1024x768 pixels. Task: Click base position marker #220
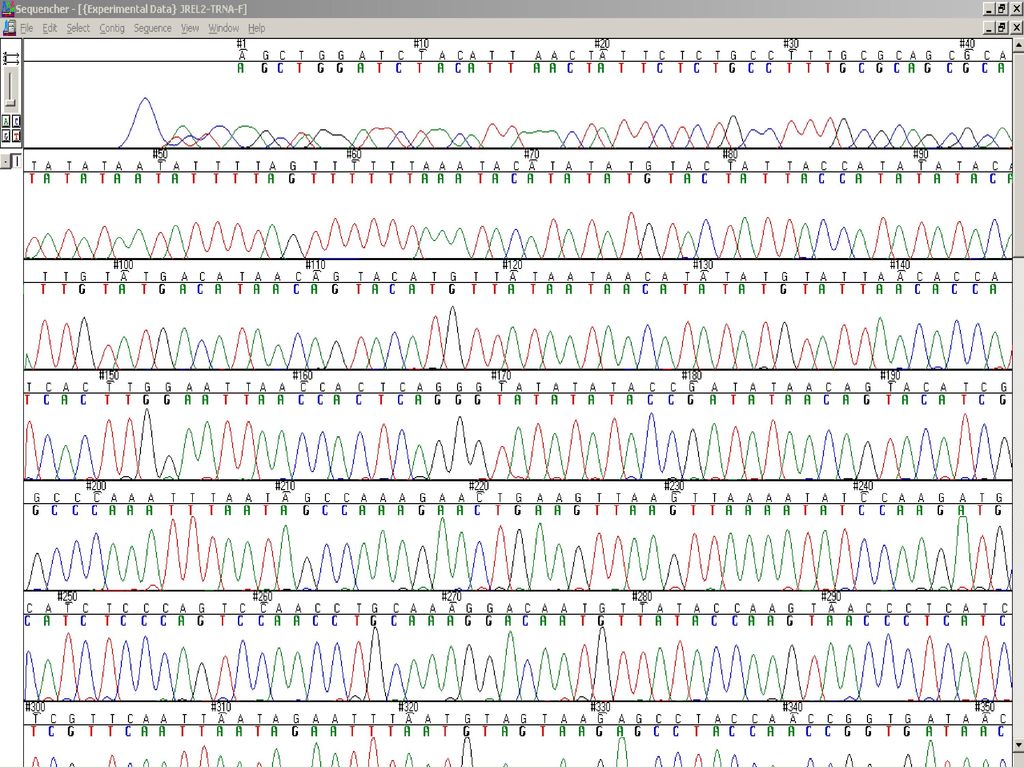pyautogui.click(x=479, y=485)
